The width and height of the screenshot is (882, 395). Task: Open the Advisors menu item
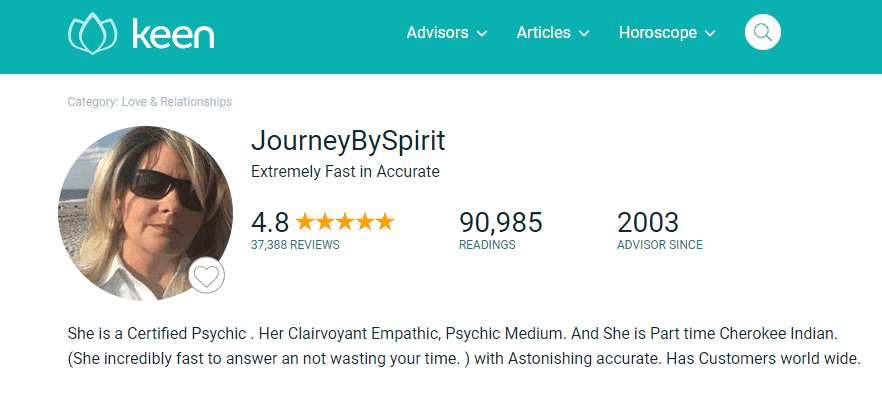click(x=437, y=33)
